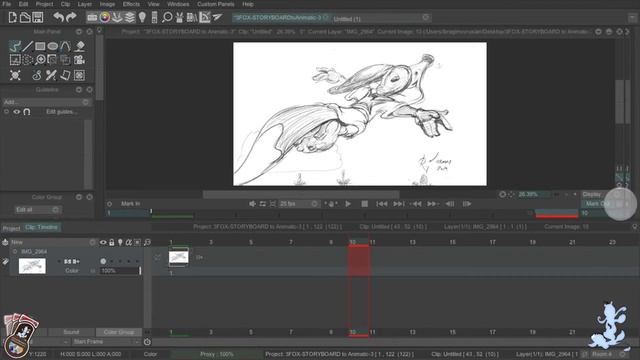Screen dimensions: 640x360
Task: Click the horizontal scrollbar under the canvas
Action: tap(301, 195)
